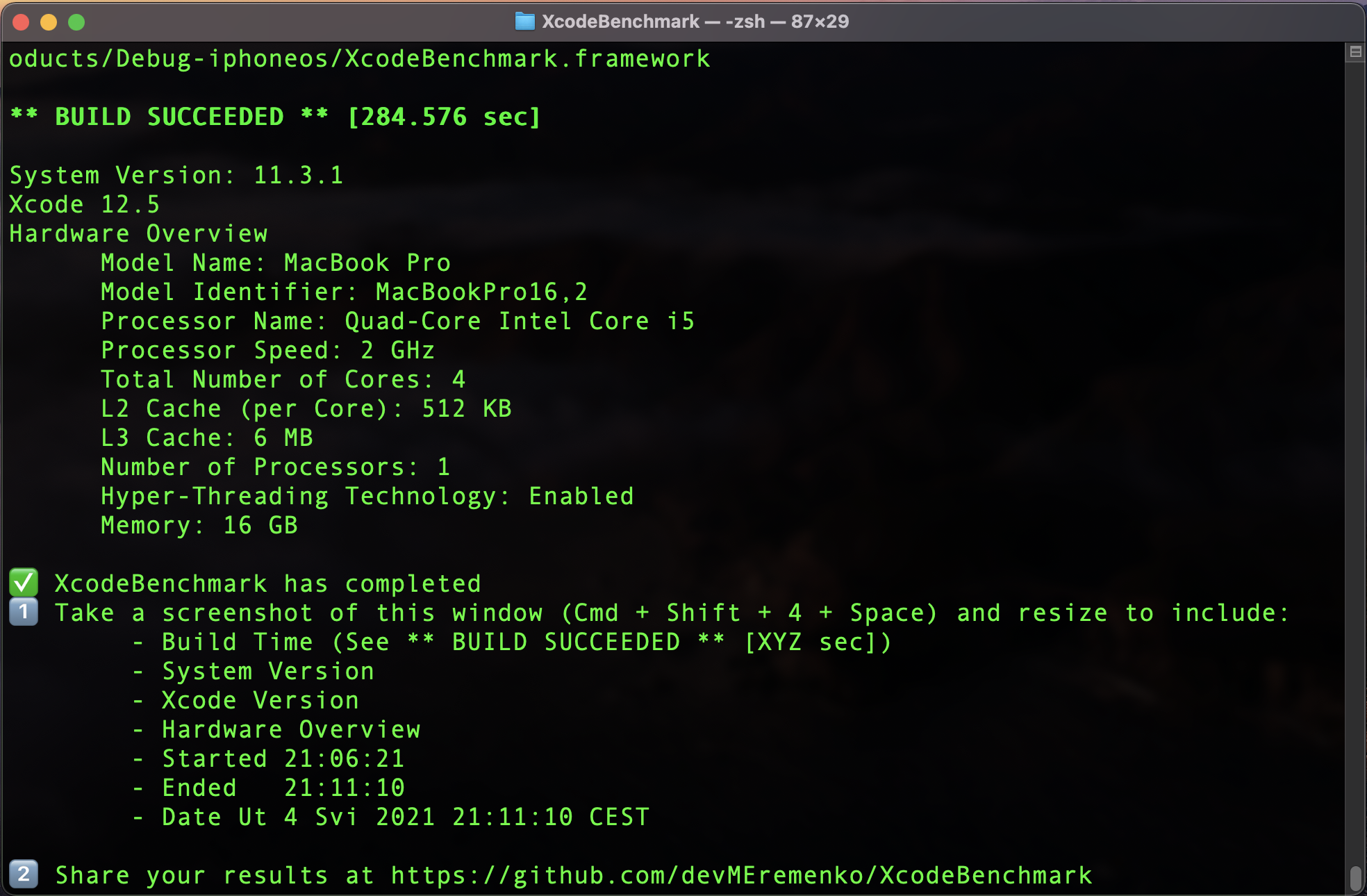The width and height of the screenshot is (1367, 896).
Task: Click the window title XcodeBenchmark — -zsh
Action: click(x=695, y=22)
